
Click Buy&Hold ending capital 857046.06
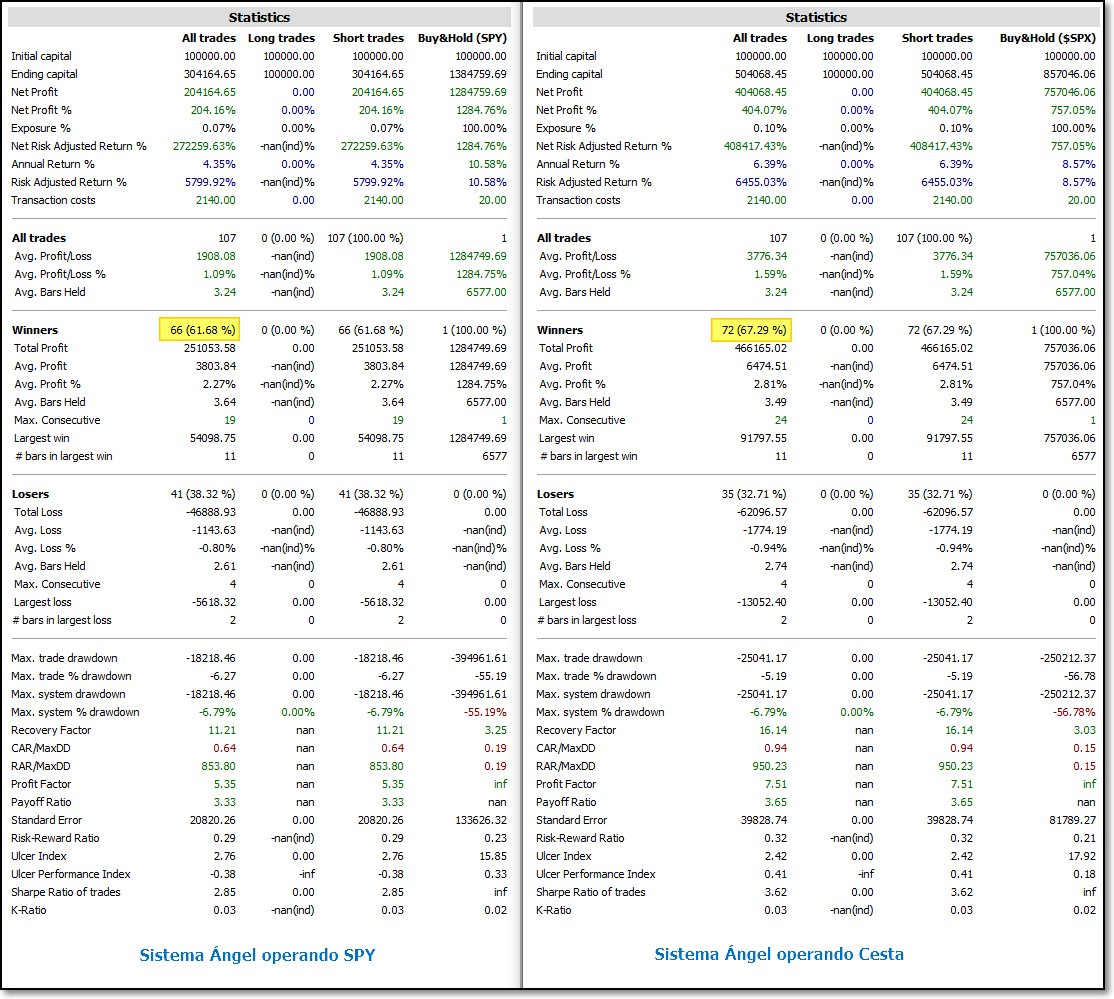pyautogui.click(x=1069, y=74)
